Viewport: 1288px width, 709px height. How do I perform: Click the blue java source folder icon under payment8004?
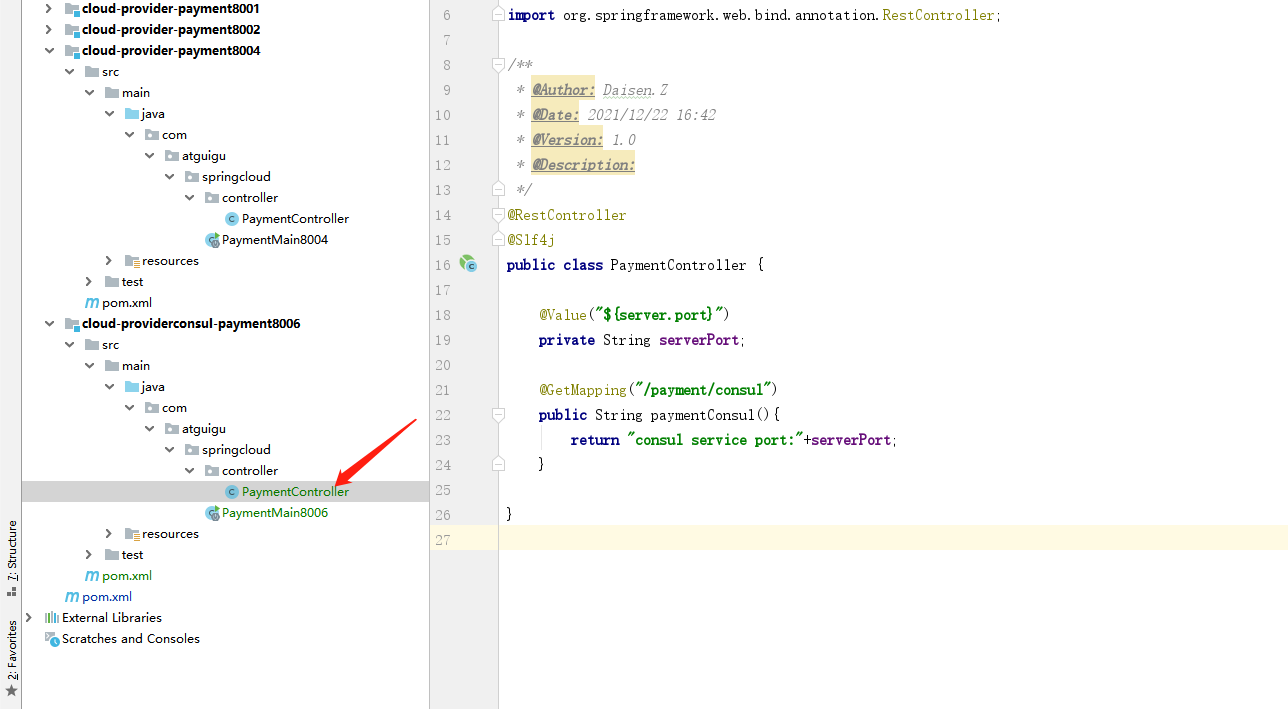tap(132, 114)
